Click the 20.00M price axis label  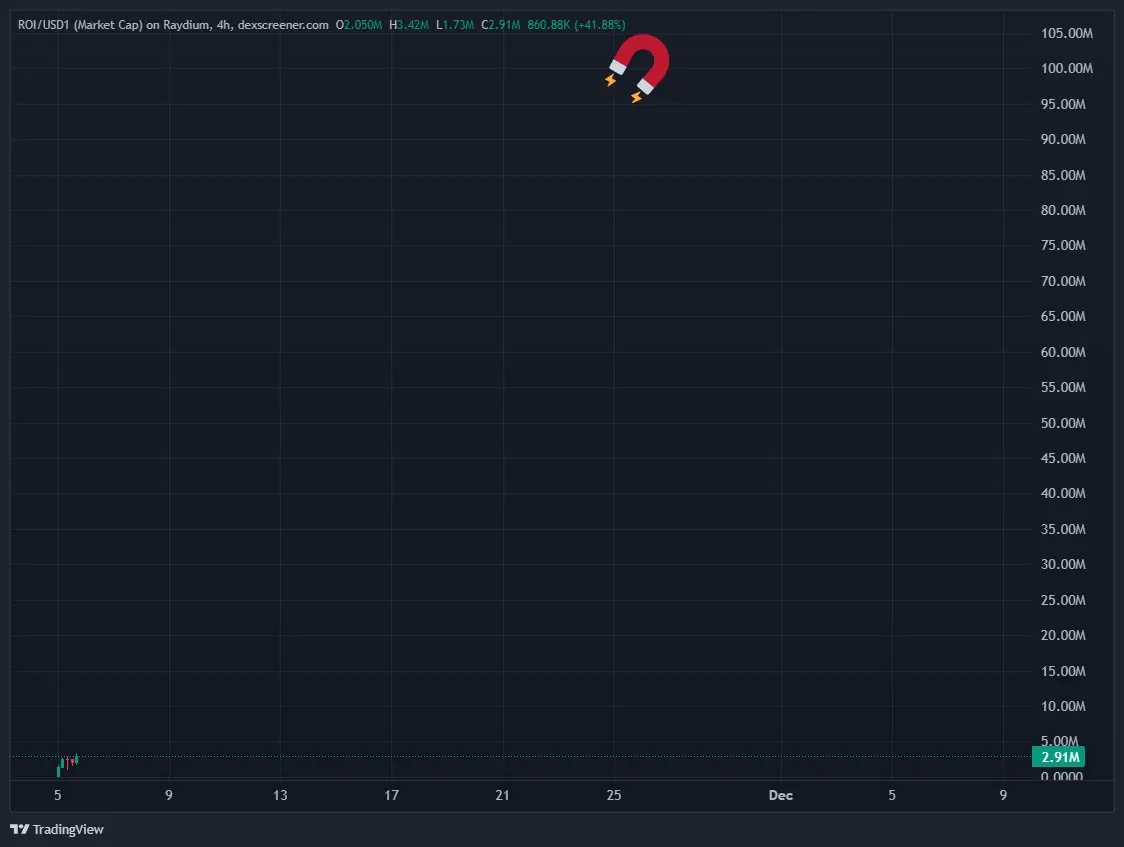click(1063, 635)
